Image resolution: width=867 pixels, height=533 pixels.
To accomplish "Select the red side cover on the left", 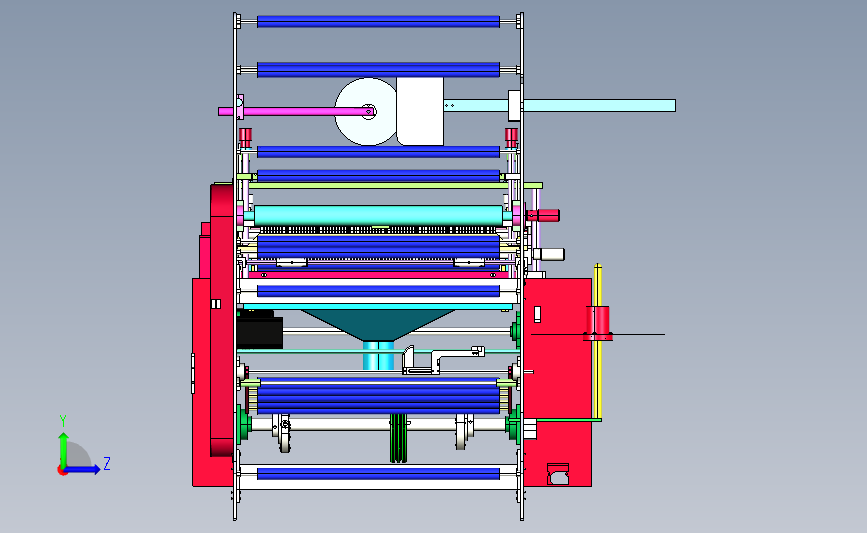I will (x=222, y=321).
